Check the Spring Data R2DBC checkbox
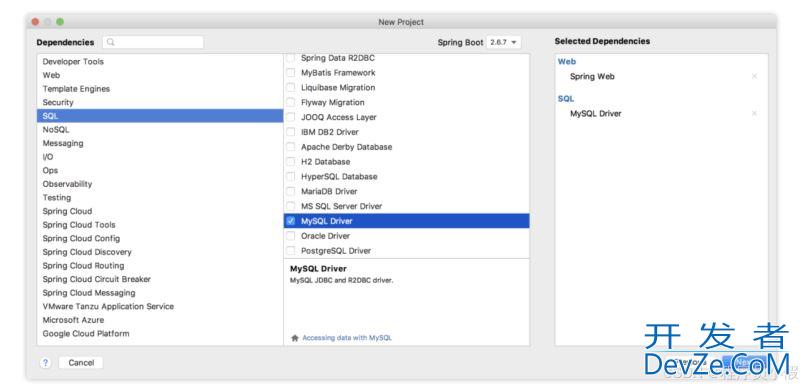The image size is (800, 386). [x=290, y=58]
